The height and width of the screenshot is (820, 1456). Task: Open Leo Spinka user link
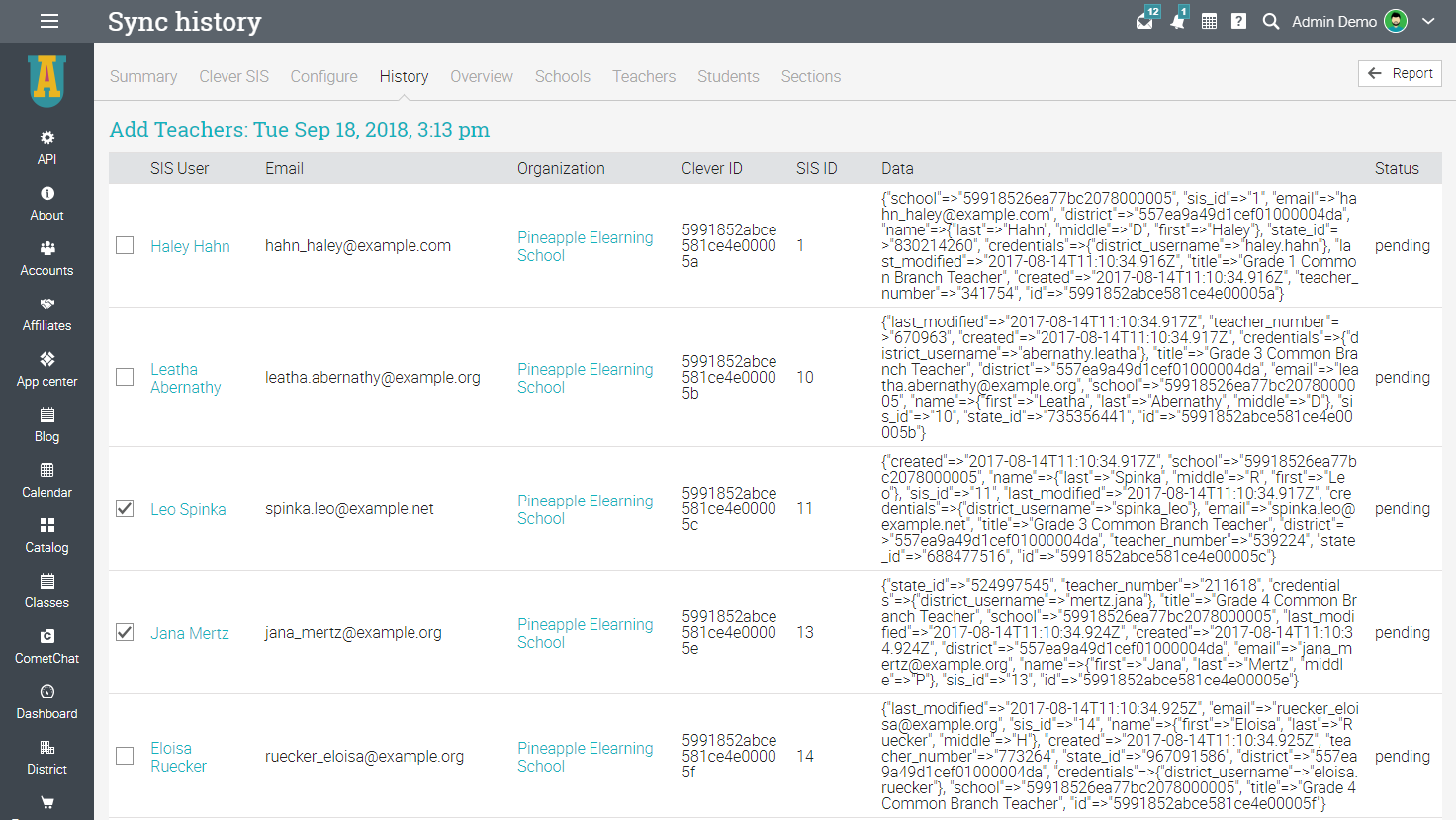click(188, 509)
